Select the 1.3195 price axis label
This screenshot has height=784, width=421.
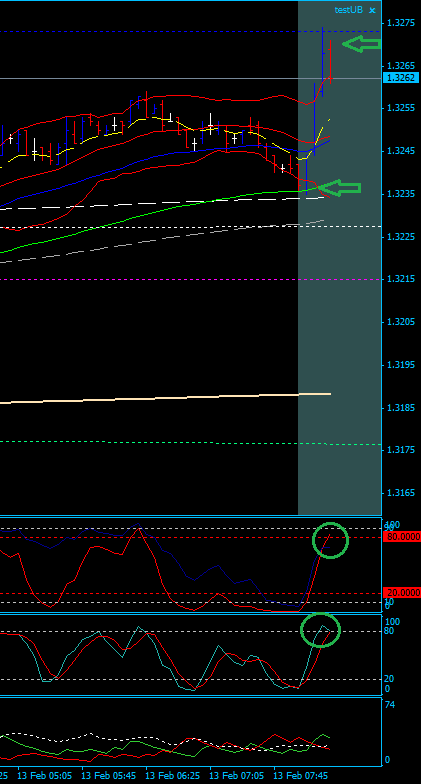point(400,365)
